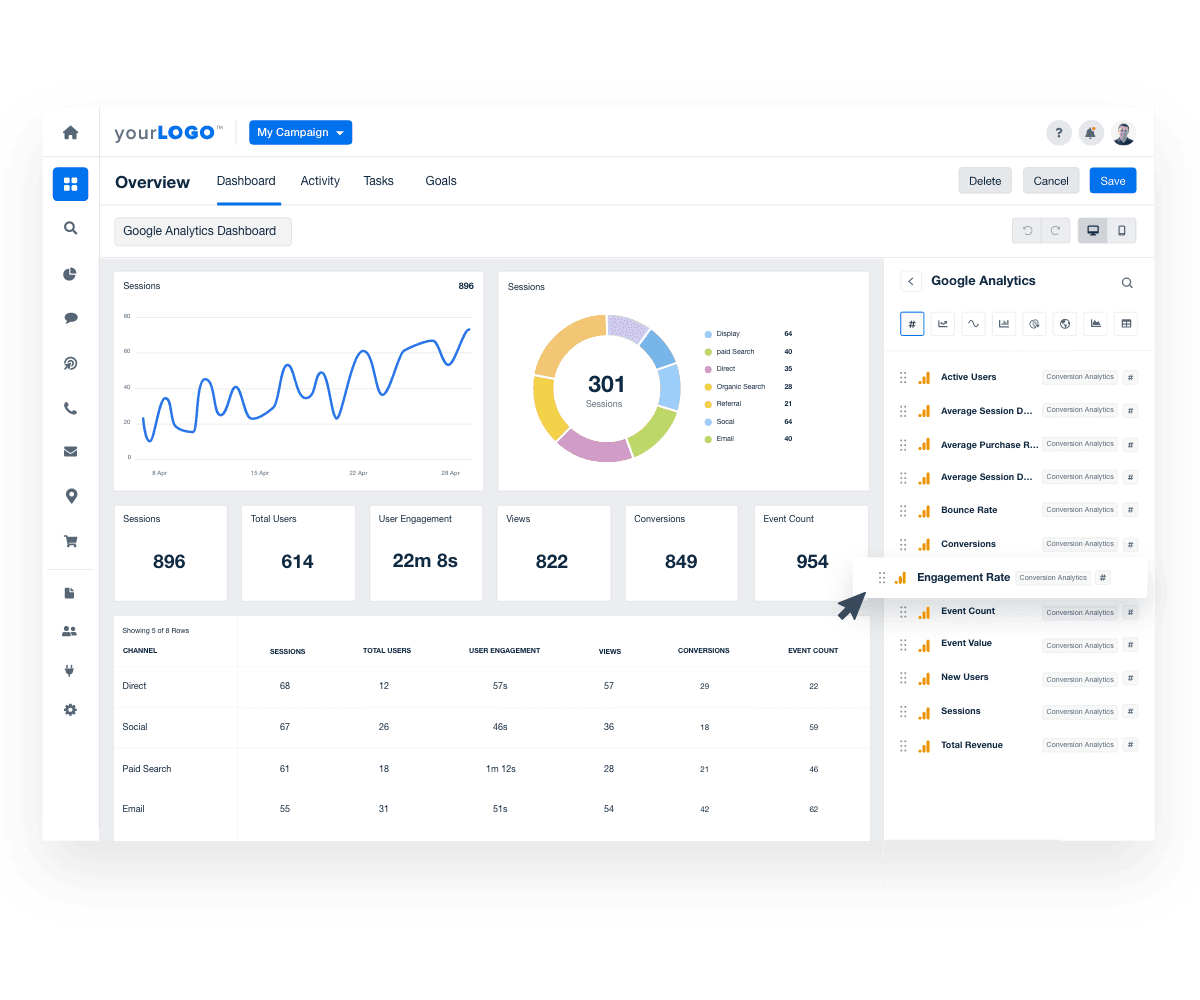The image size is (1200, 1000).
Task: Pick the pie chart widget type
Action: 1034,323
